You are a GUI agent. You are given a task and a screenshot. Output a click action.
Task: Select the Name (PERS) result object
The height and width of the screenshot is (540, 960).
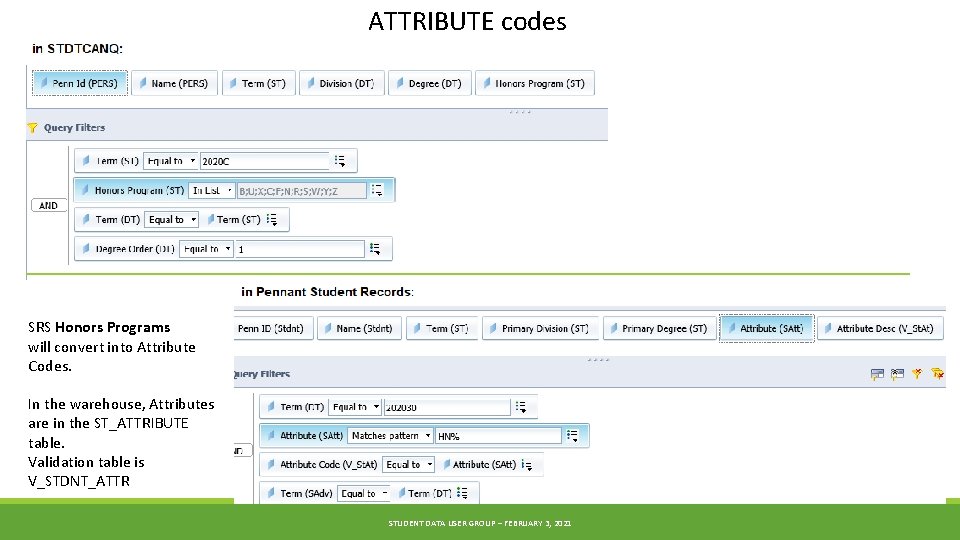[x=174, y=83]
